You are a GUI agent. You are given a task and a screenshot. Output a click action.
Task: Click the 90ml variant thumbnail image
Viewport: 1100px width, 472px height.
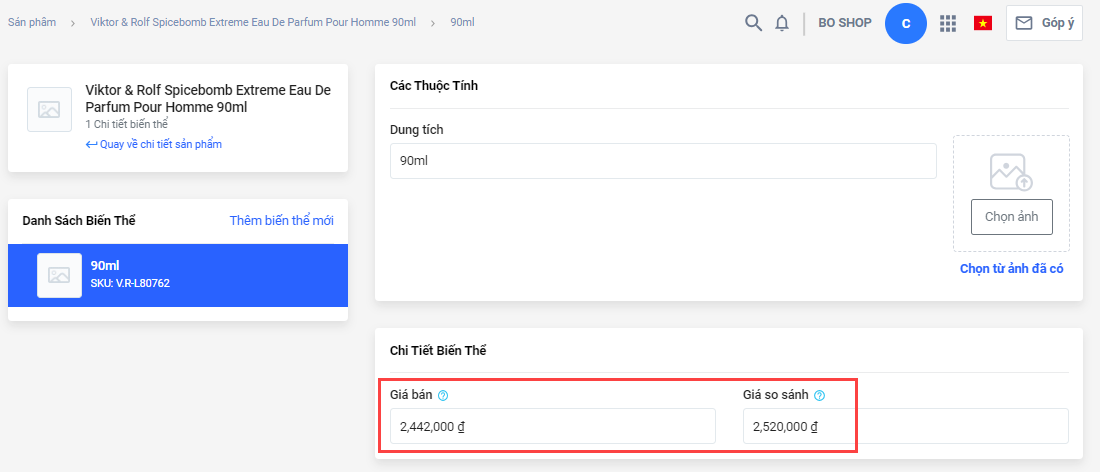pos(59,275)
